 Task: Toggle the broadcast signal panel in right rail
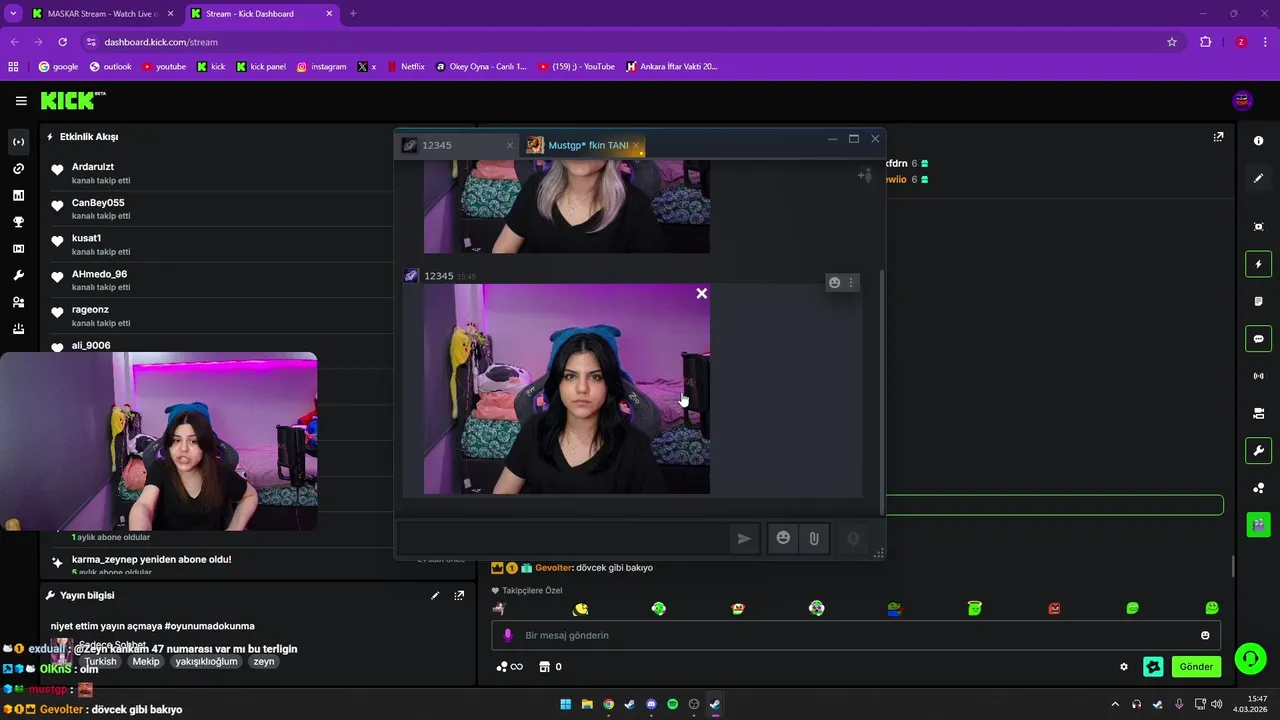coord(1258,376)
